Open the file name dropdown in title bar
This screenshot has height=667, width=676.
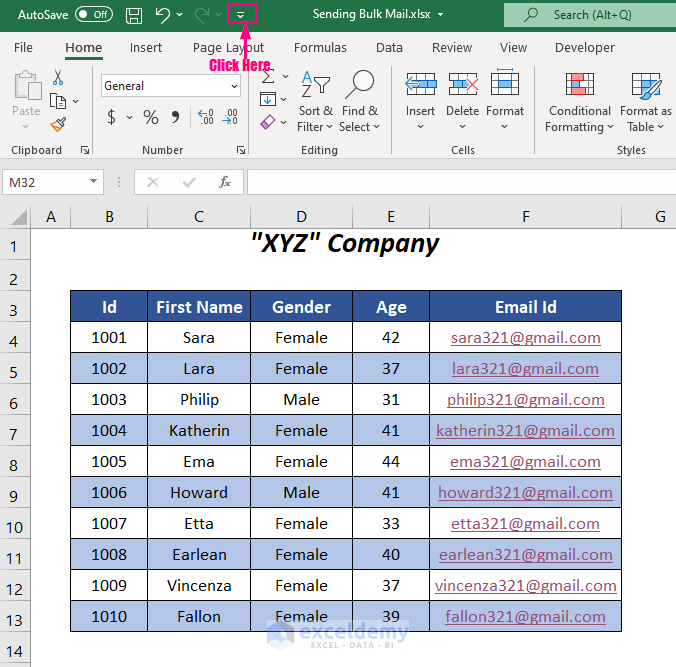(x=441, y=15)
